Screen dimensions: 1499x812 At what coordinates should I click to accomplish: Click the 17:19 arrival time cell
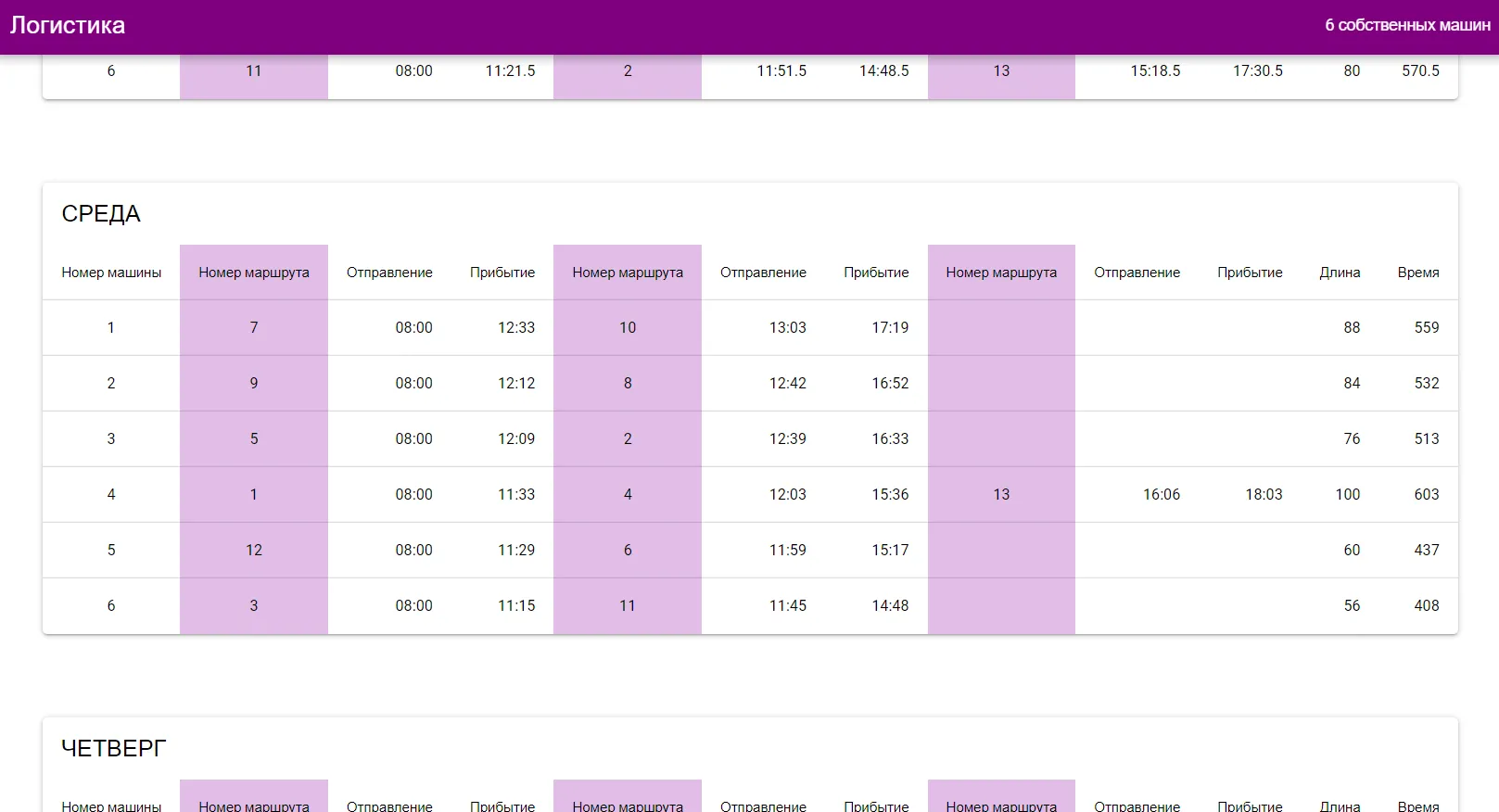click(x=889, y=328)
